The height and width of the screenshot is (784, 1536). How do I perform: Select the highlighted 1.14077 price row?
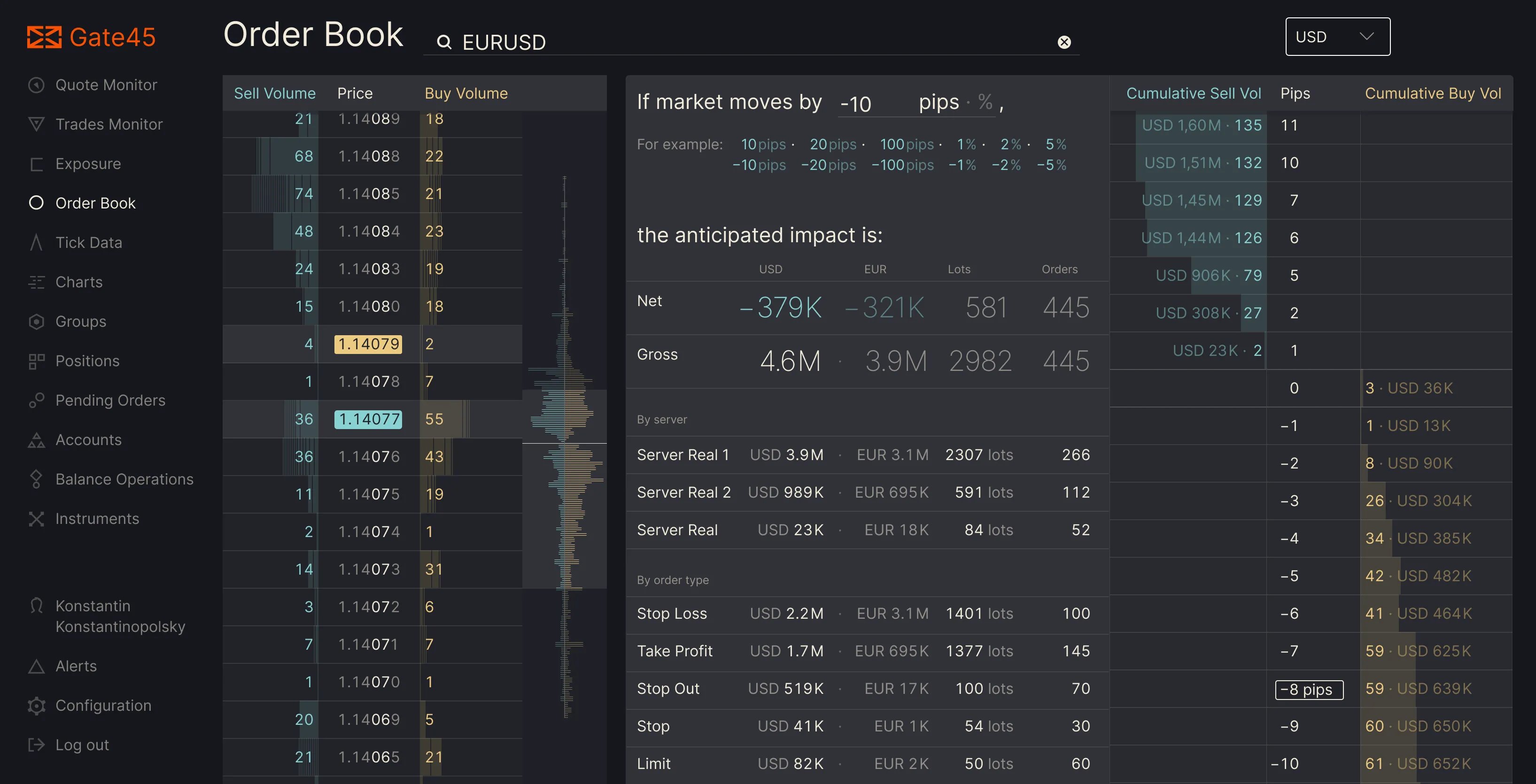click(x=368, y=419)
